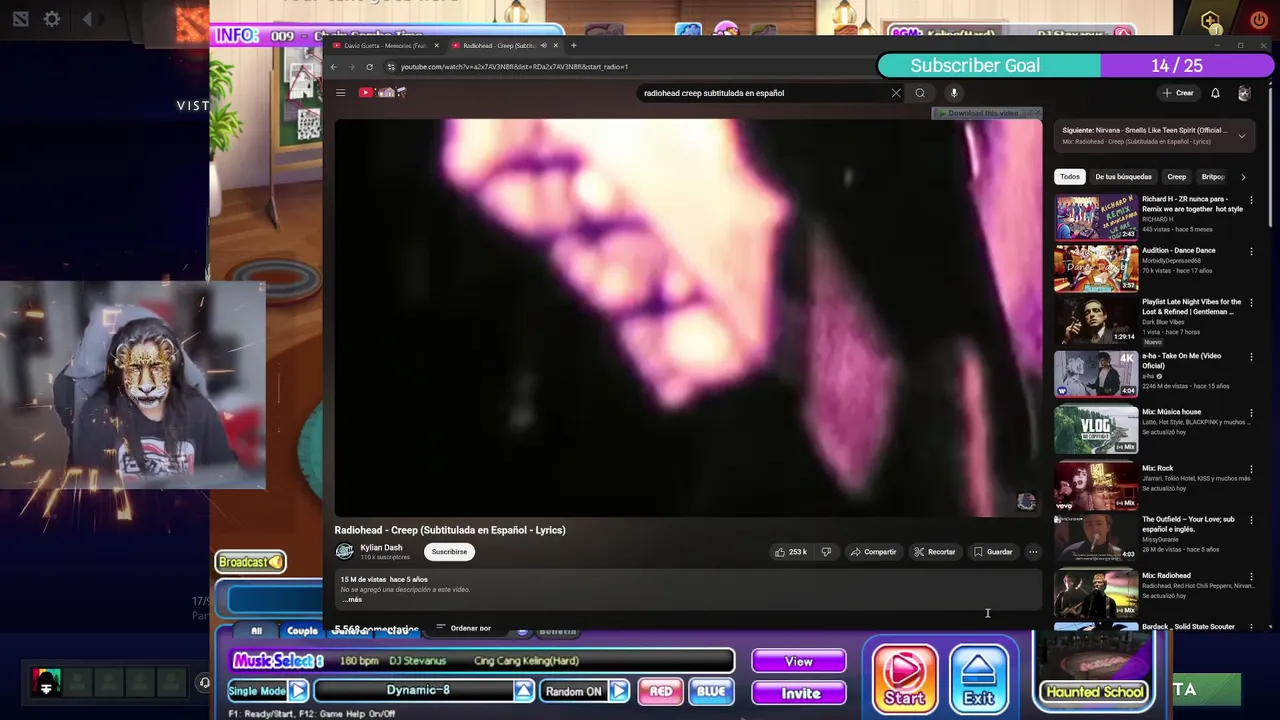Image resolution: width=1280 pixels, height=720 pixels.
Task: Click the miniplayer icon on video corner
Action: pyautogui.click(x=1026, y=502)
